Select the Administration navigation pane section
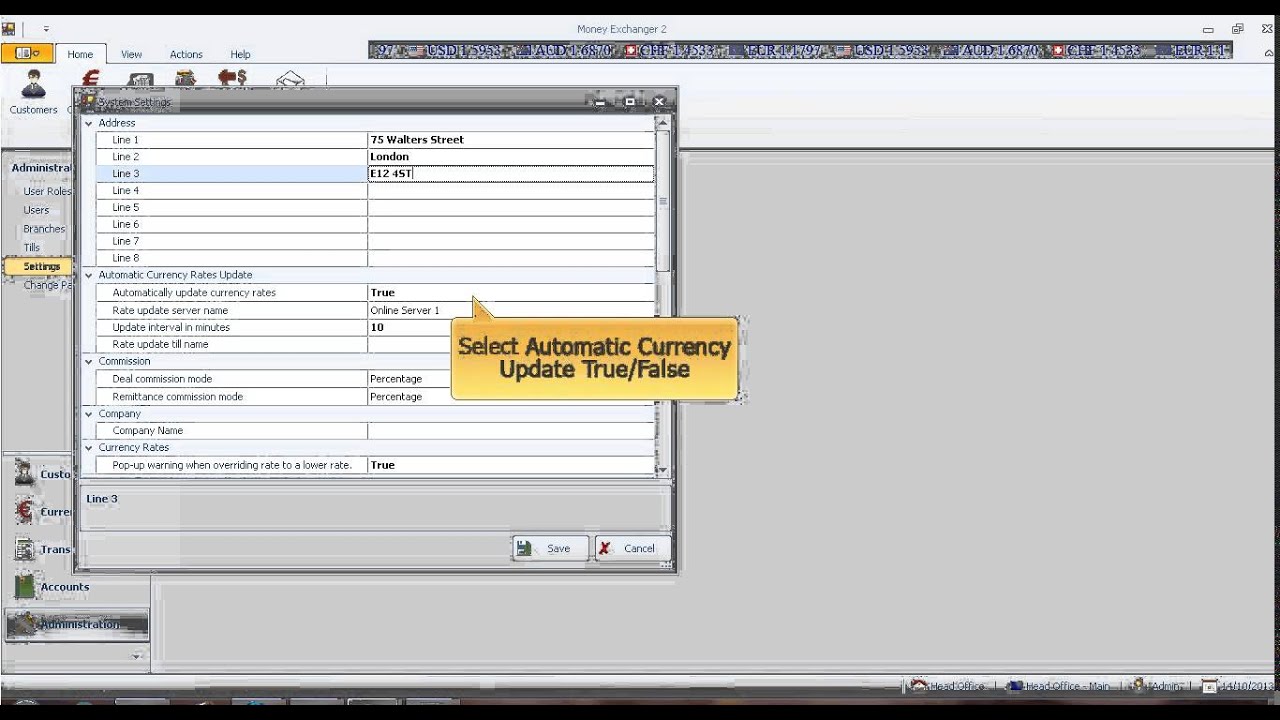Viewport: 1280px width, 720px height. click(x=76, y=624)
